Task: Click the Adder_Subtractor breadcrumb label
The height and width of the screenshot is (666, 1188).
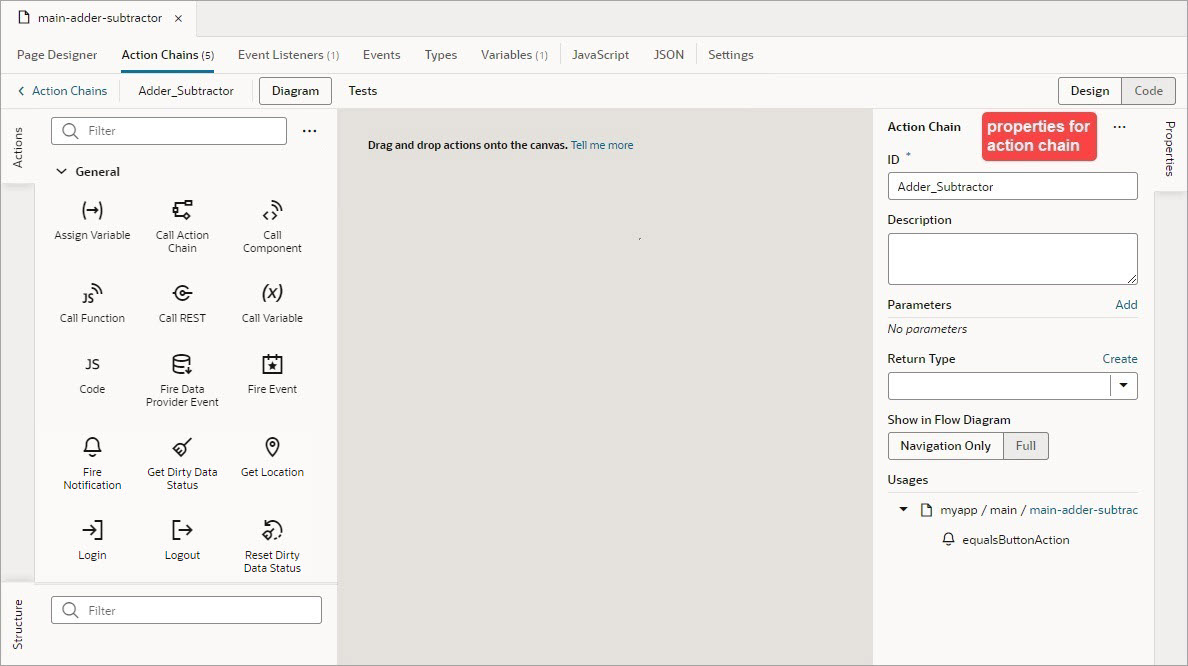Action: 186,91
